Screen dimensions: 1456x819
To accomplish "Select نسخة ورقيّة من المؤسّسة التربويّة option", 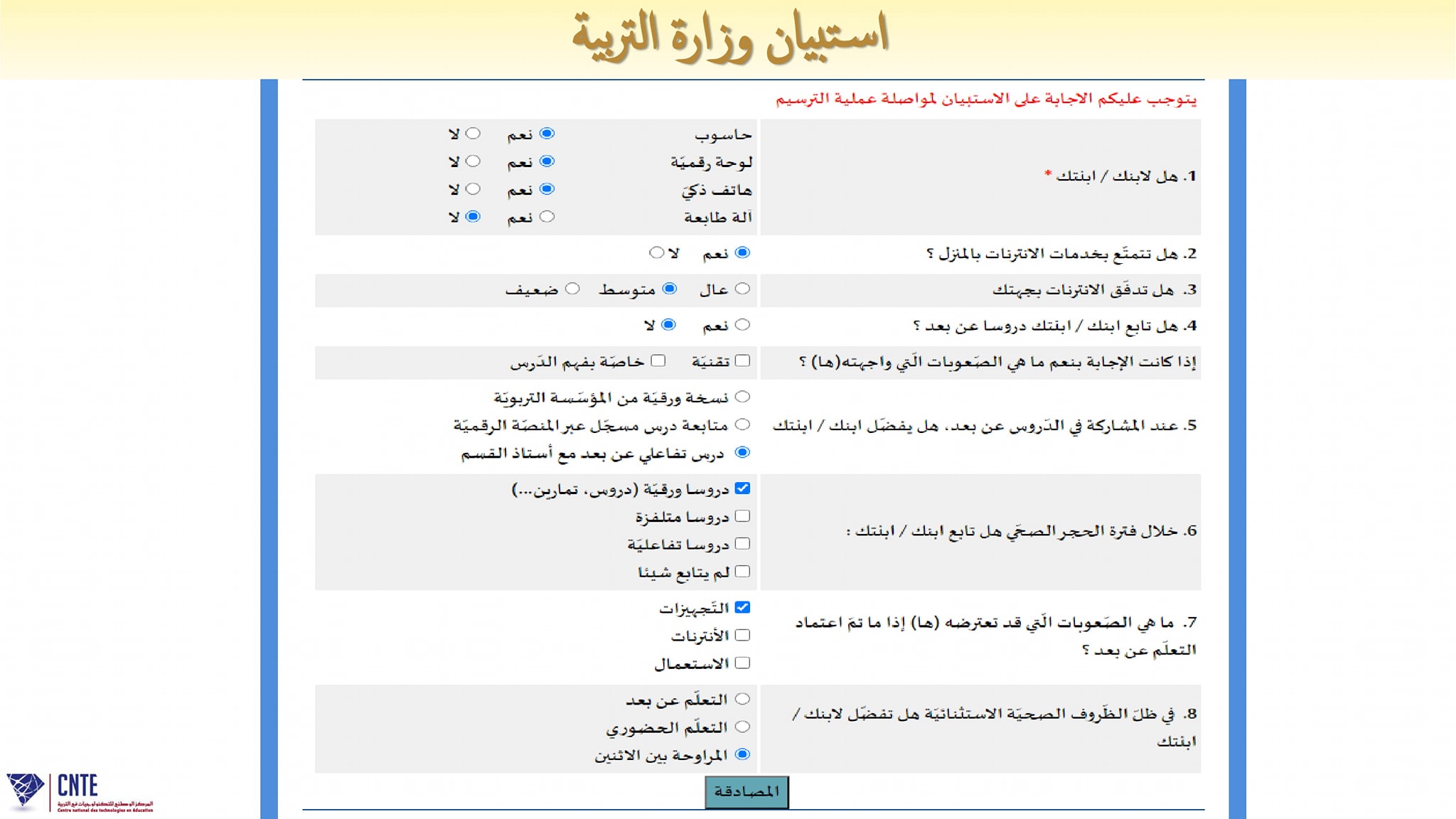I will (743, 397).
